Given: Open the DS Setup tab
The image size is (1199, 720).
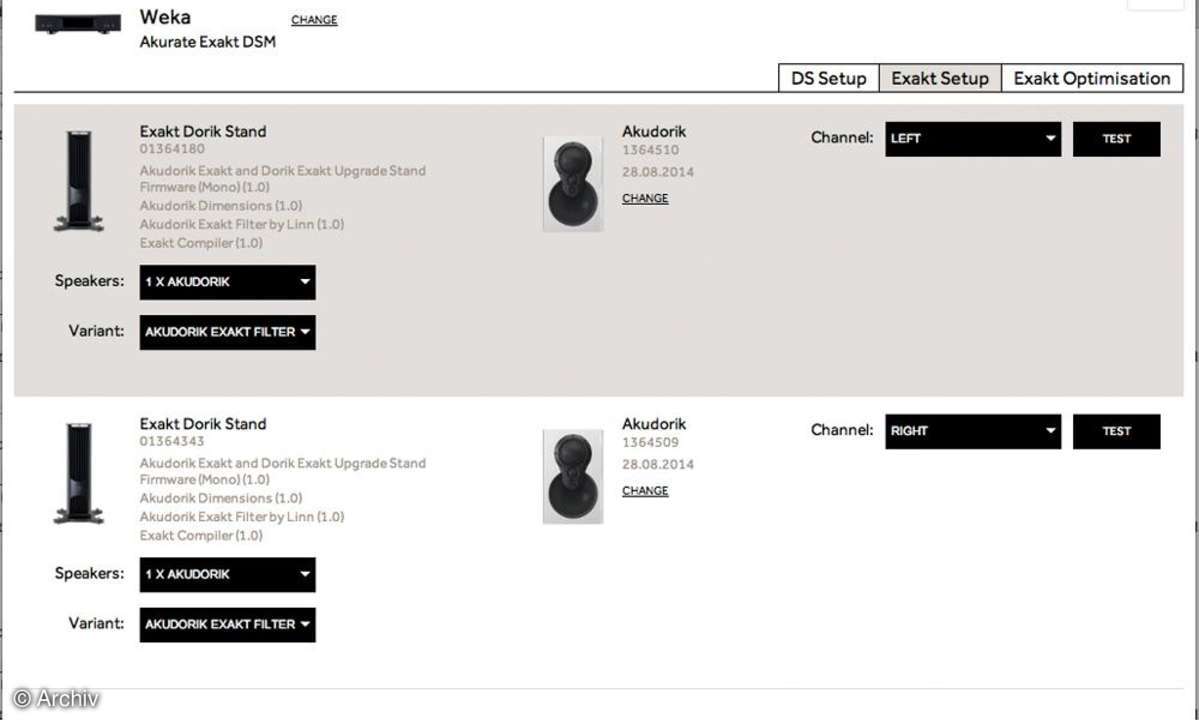Looking at the screenshot, I should pyautogui.click(x=828, y=79).
